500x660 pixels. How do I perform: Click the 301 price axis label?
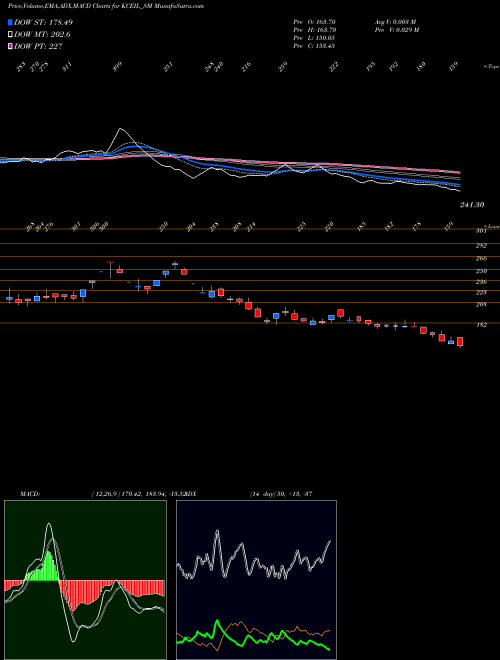[481, 231]
